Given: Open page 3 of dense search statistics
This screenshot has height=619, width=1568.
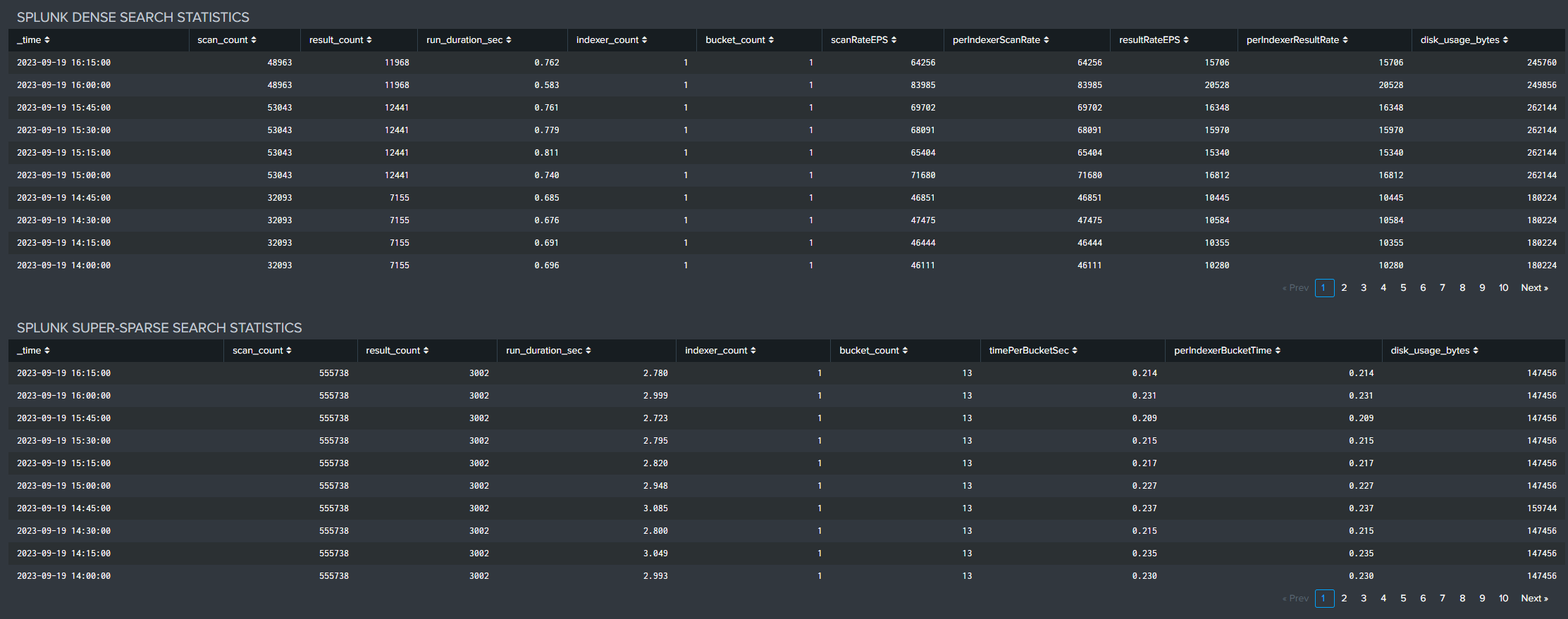Looking at the screenshot, I should (1364, 288).
